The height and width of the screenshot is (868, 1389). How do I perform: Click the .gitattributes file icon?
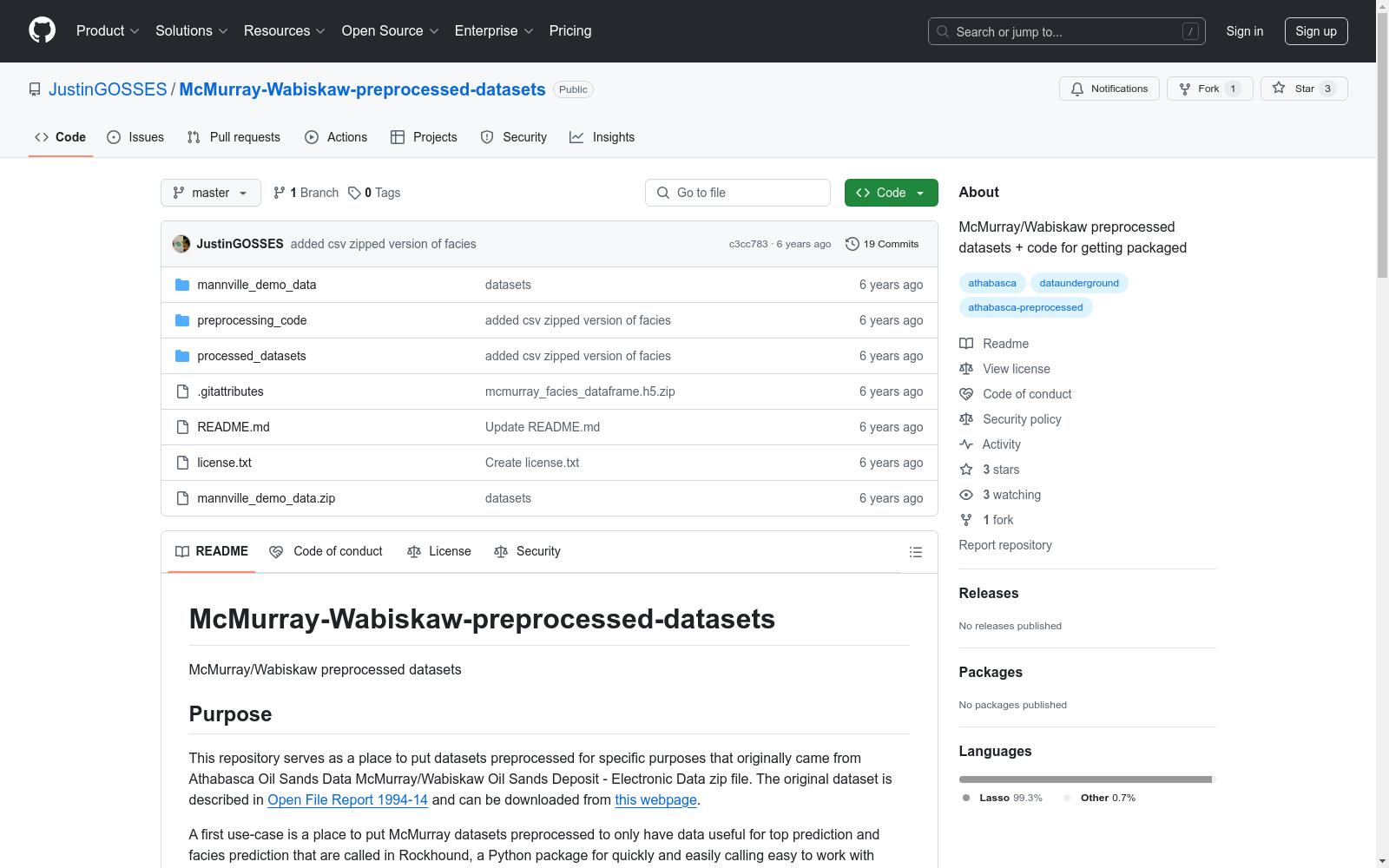pos(182,391)
